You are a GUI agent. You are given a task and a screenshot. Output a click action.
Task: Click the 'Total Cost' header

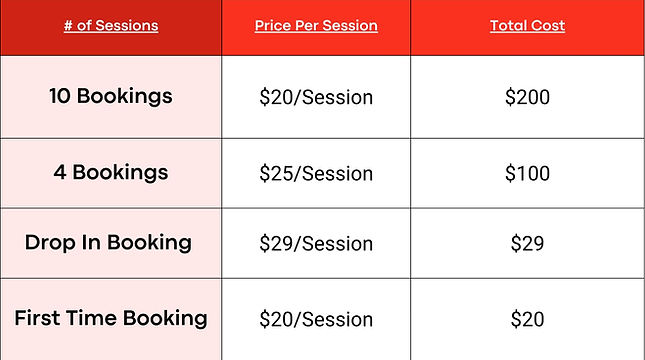[x=527, y=26]
